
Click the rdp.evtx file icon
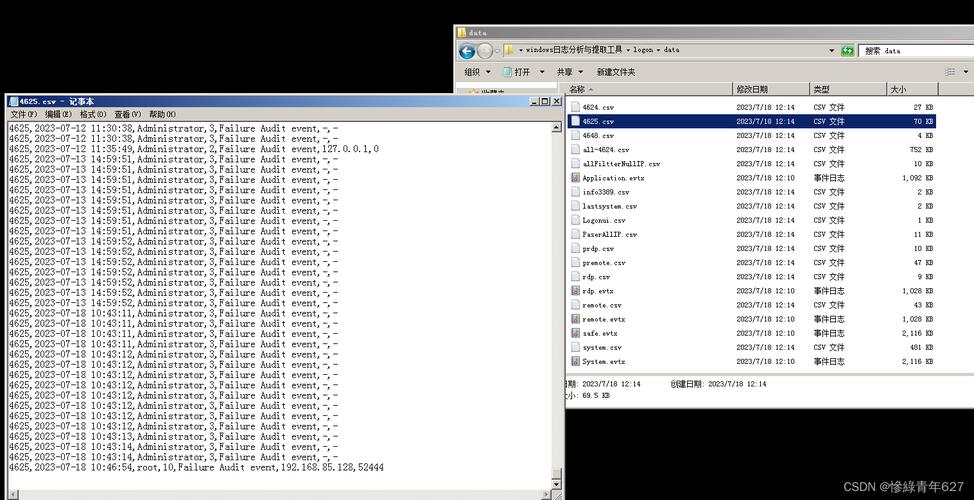pyautogui.click(x=575, y=291)
